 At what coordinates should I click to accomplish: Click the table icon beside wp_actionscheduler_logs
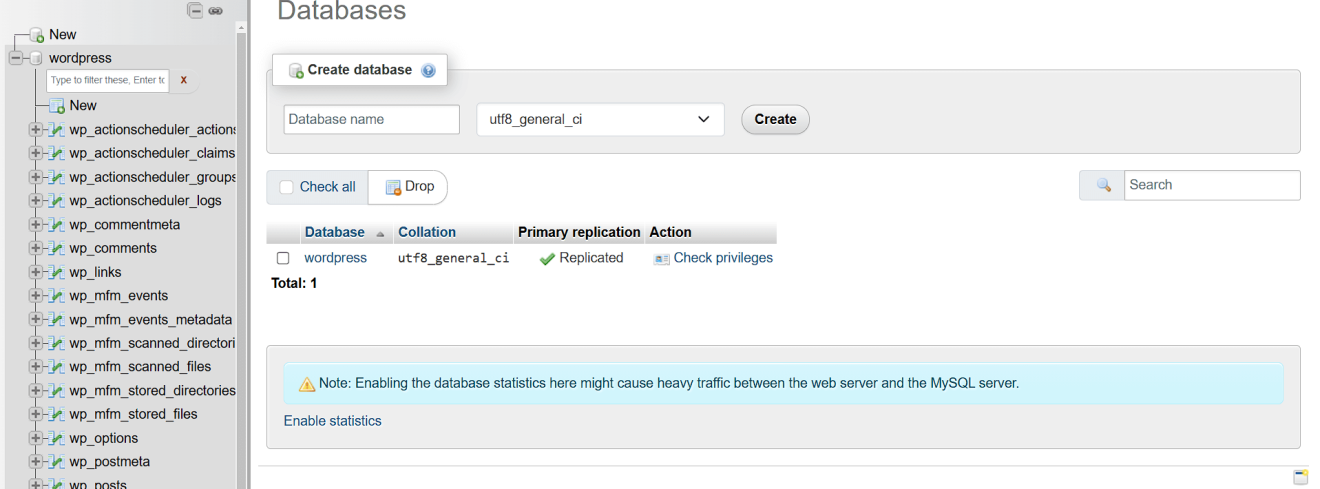coord(58,200)
